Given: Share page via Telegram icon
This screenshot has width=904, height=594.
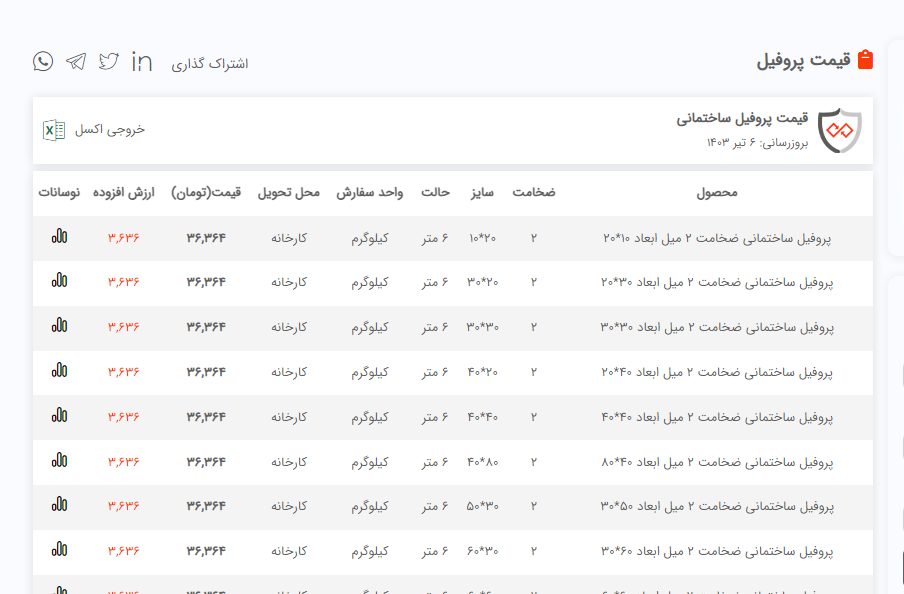Looking at the screenshot, I should [76, 62].
